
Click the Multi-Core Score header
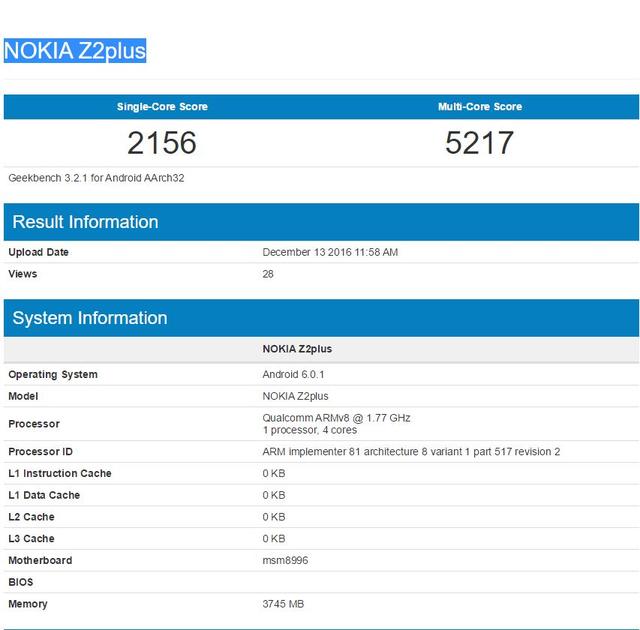pyautogui.click(x=480, y=106)
